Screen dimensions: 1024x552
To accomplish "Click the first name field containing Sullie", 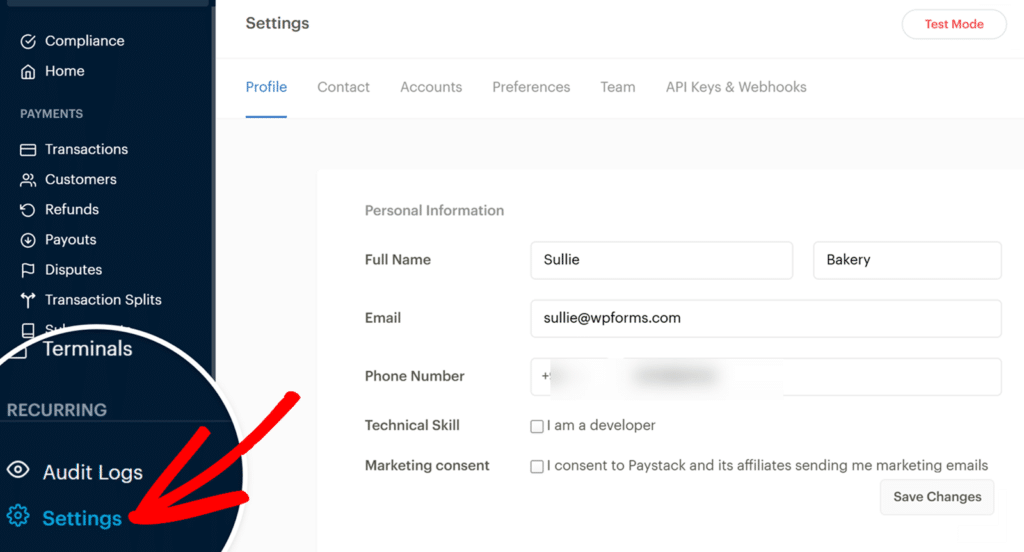I will pyautogui.click(x=662, y=260).
